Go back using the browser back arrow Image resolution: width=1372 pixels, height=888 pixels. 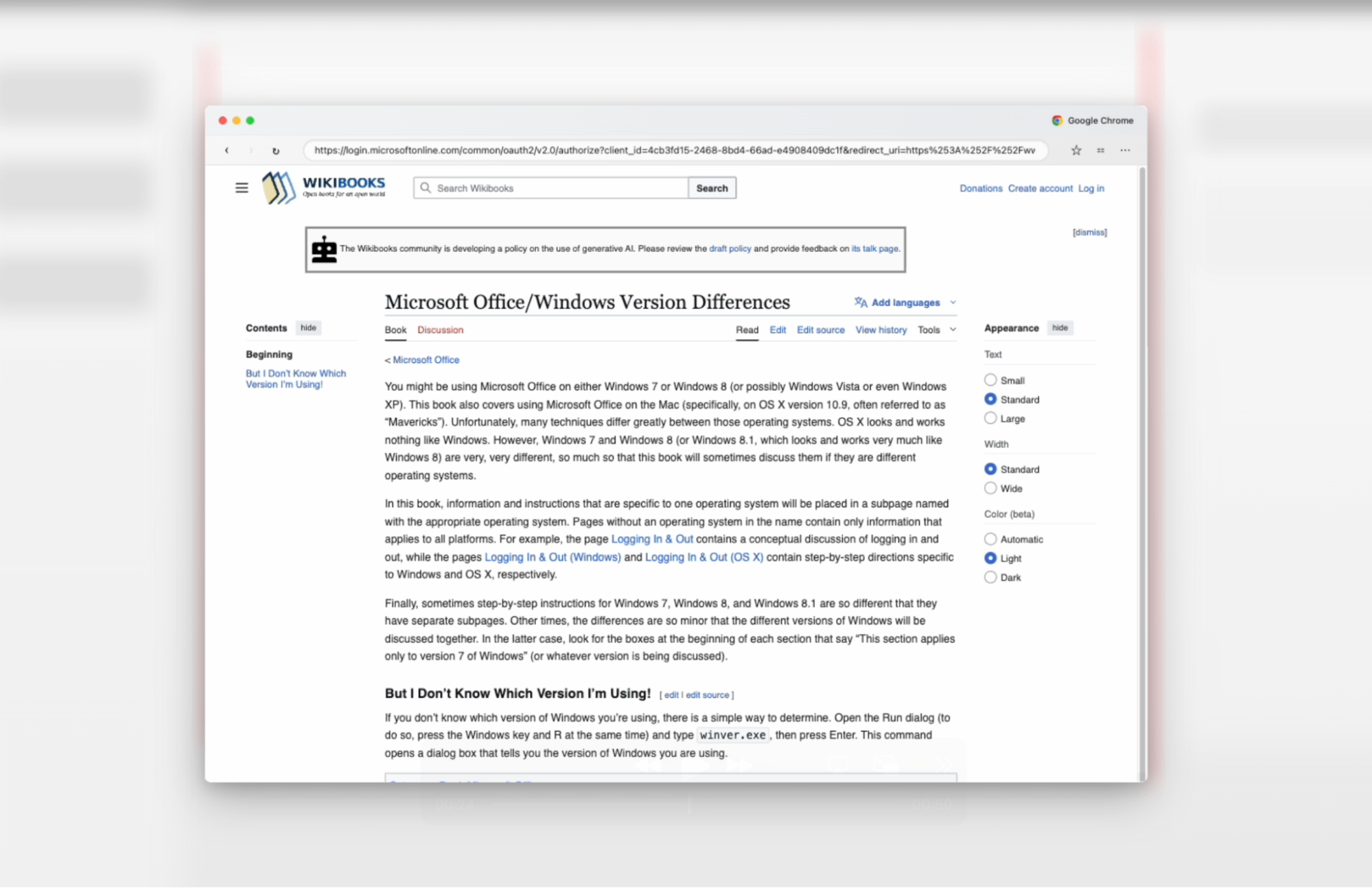[x=226, y=150]
